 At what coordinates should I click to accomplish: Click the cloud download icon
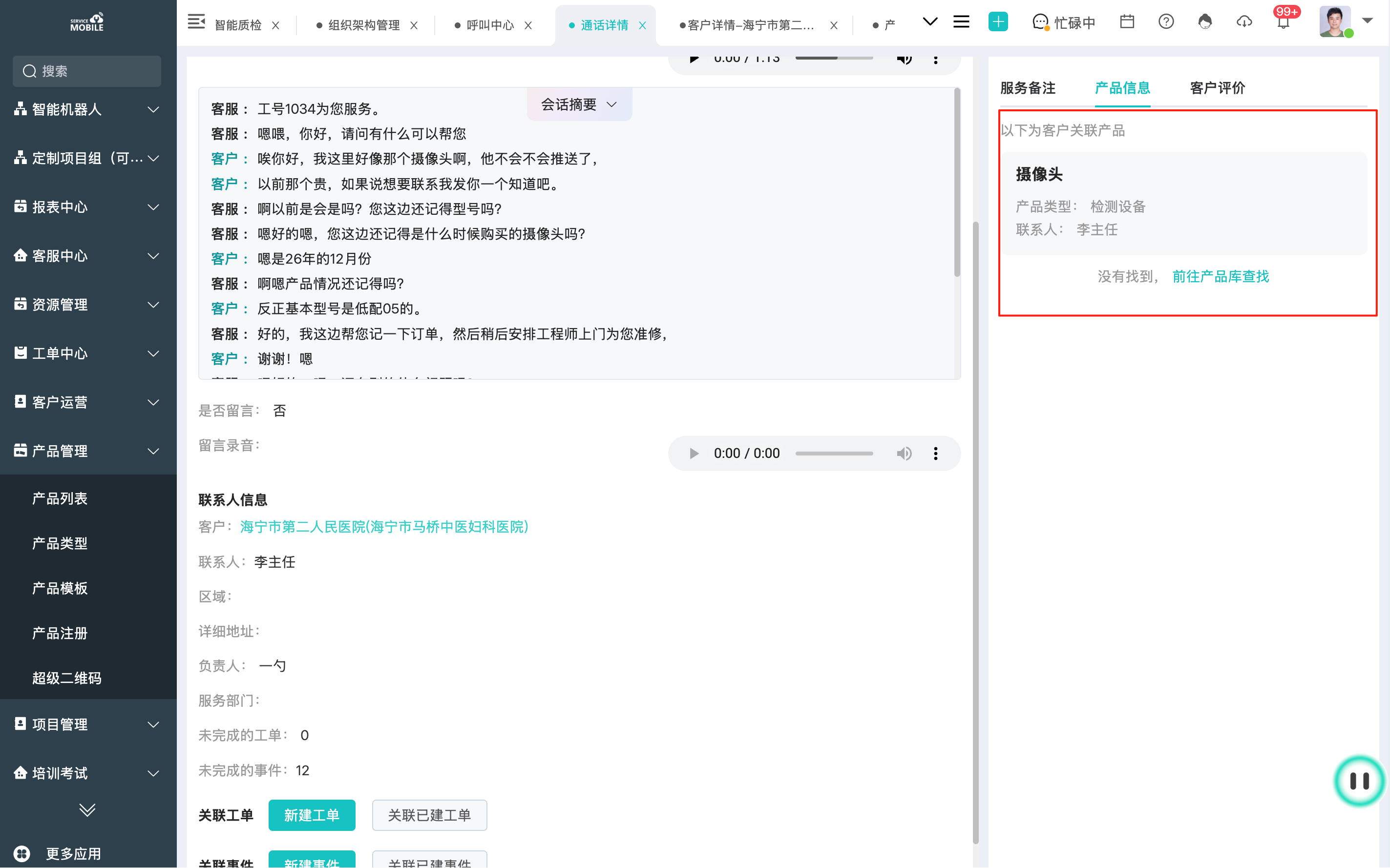(1243, 22)
